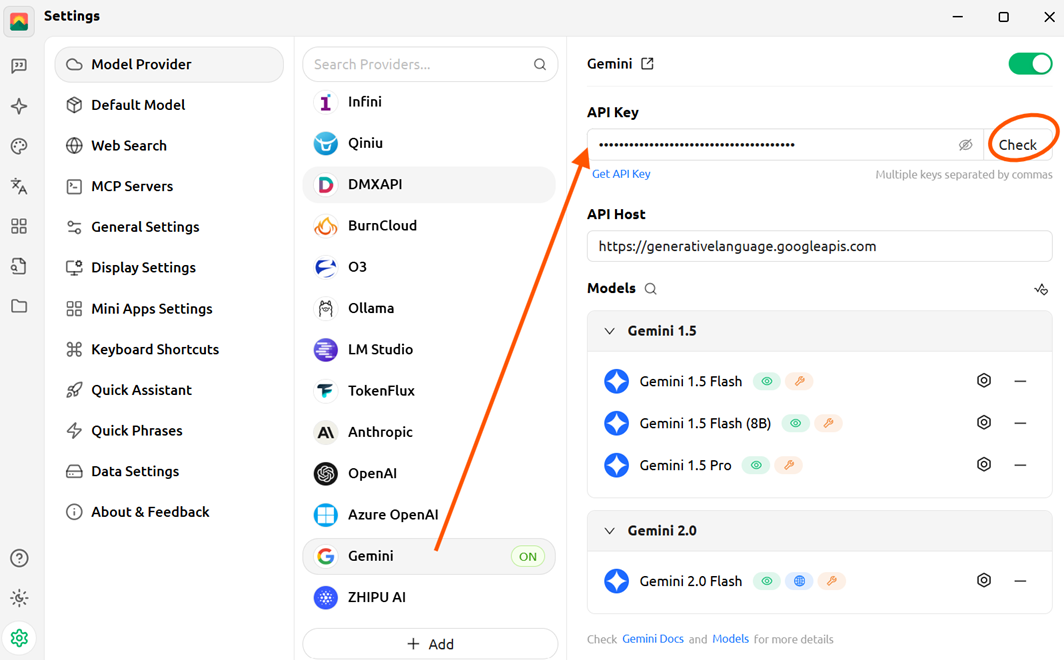Open Quick Assistant settings
The width and height of the screenshot is (1064, 660).
coord(169,390)
